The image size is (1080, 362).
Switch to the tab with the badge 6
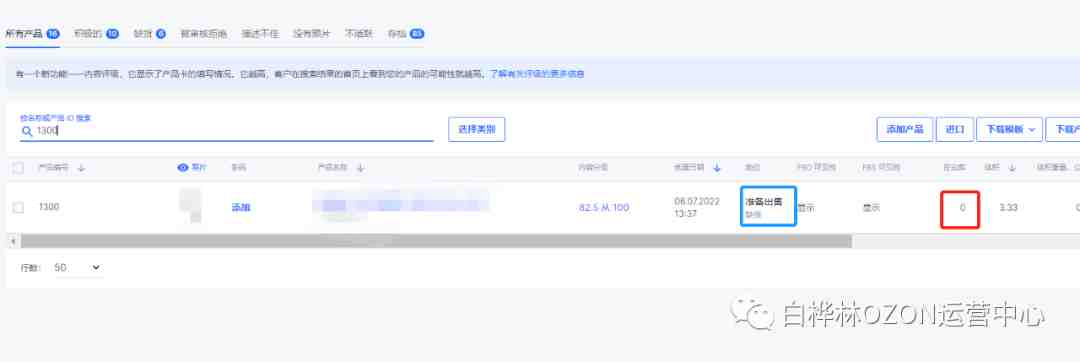point(149,34)
